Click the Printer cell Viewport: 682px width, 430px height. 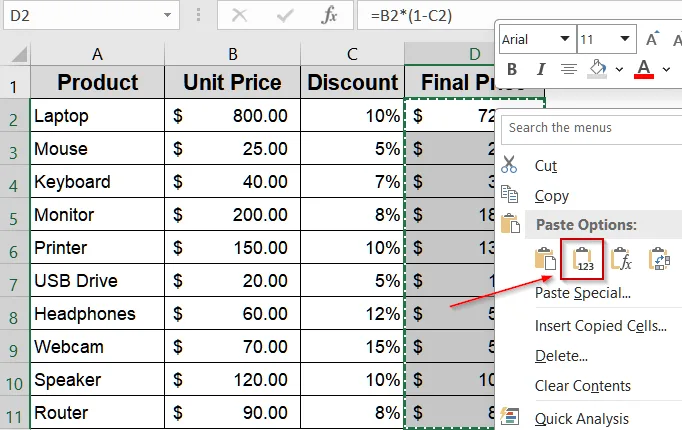(x=97, y=248)
